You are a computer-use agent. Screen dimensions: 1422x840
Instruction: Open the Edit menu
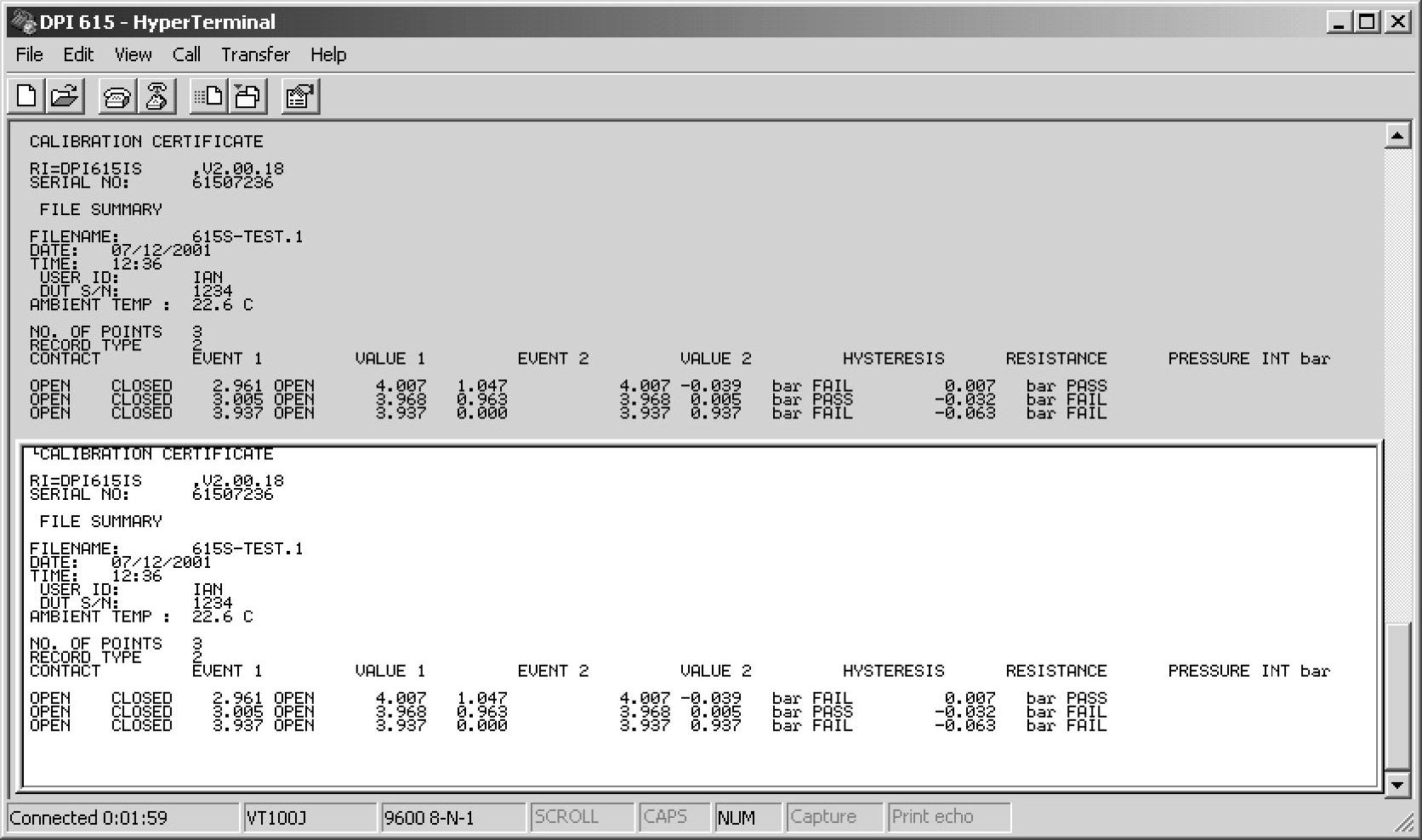[78, 54]
